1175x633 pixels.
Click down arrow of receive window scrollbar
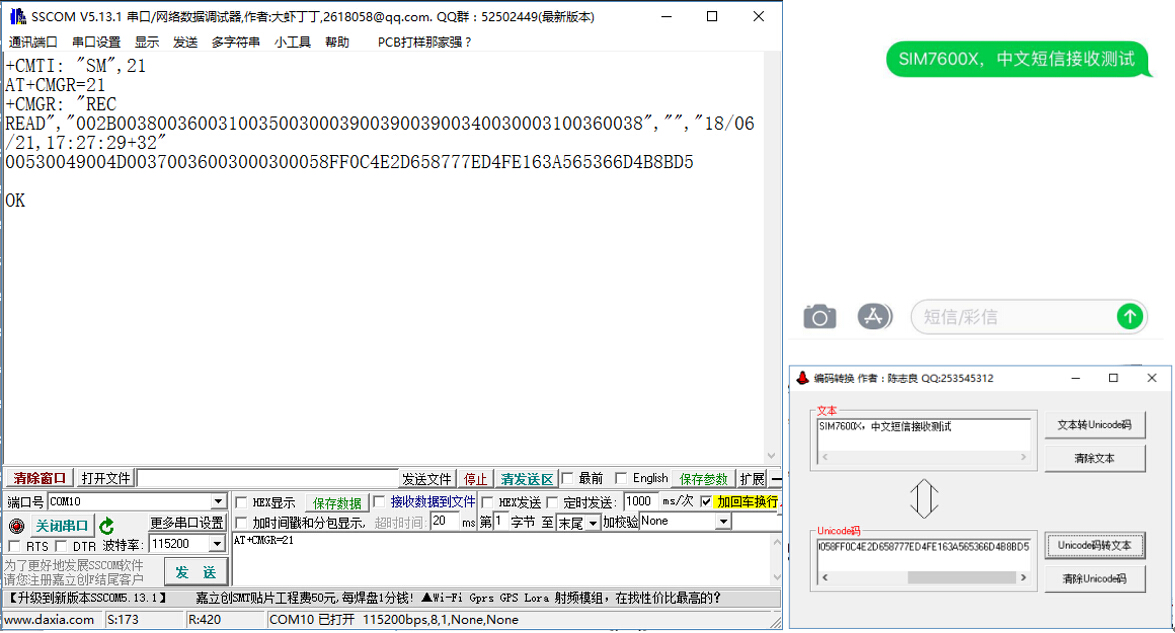771,455
